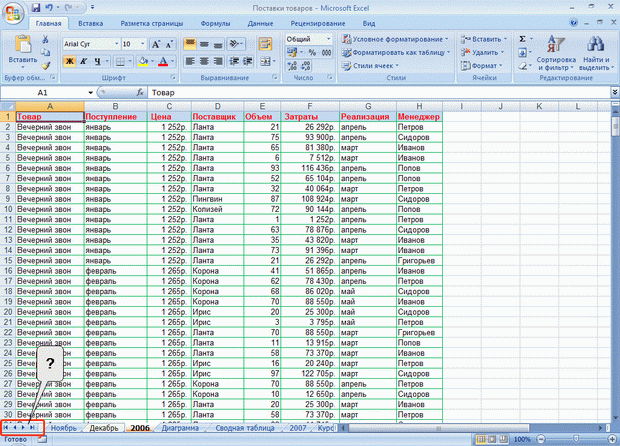The image size is (620, 446).
Task: Click the zoom slider handle
Action: (x=576, y=439)
